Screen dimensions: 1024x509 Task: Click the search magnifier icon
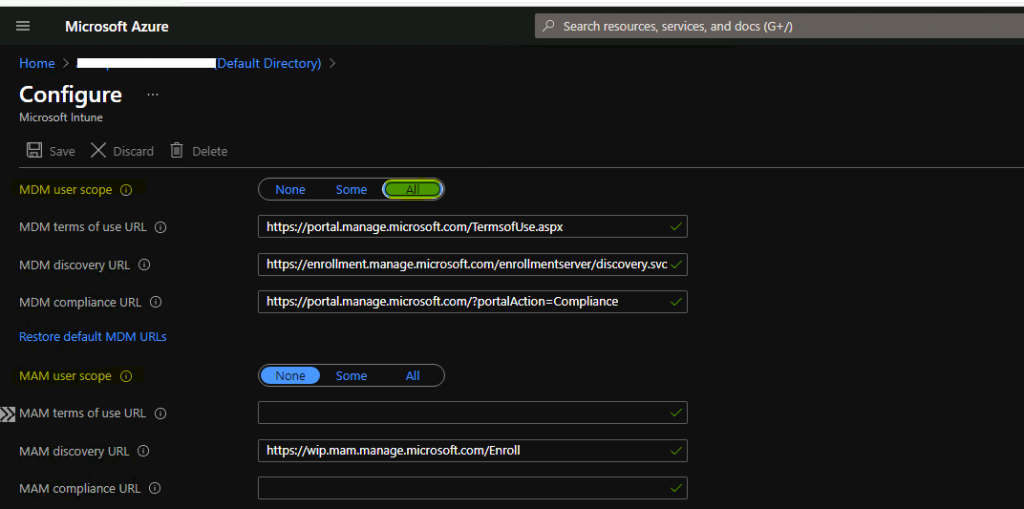tap(549, 26)
